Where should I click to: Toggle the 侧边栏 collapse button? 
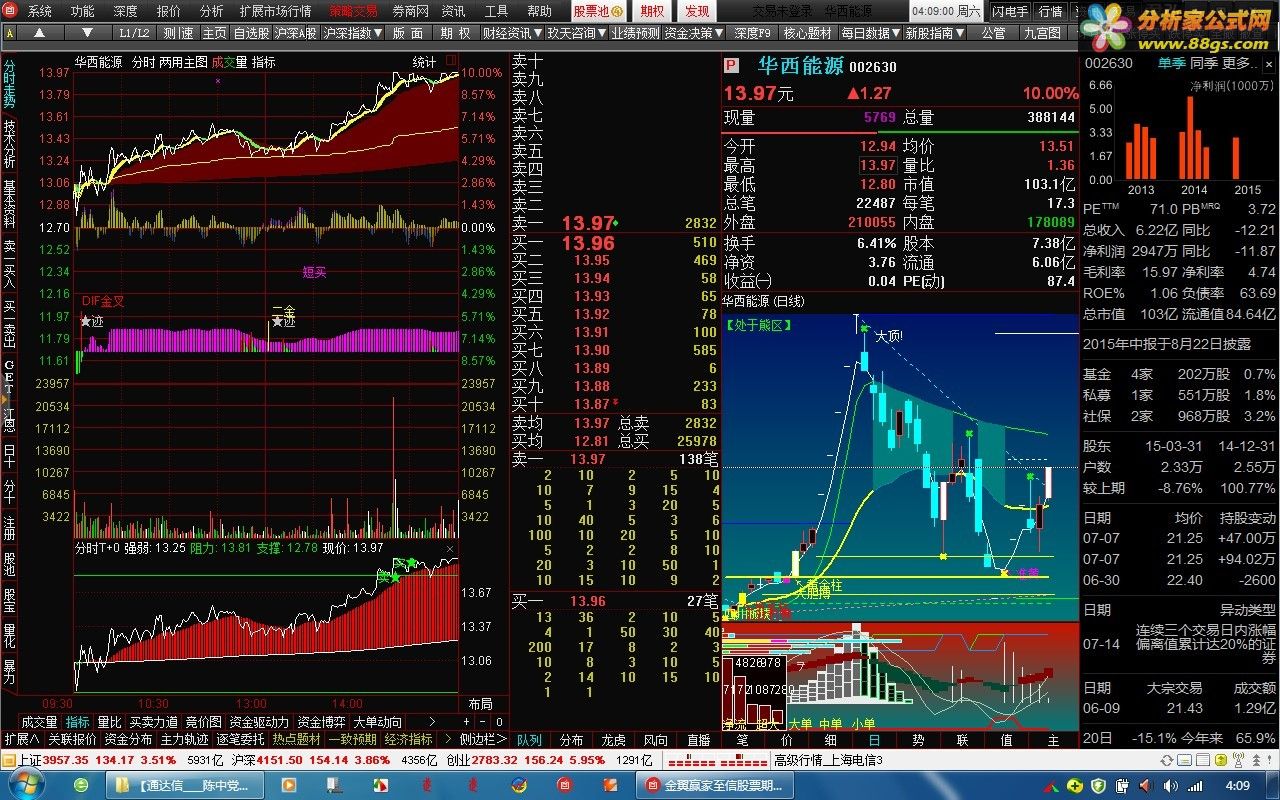483,739
